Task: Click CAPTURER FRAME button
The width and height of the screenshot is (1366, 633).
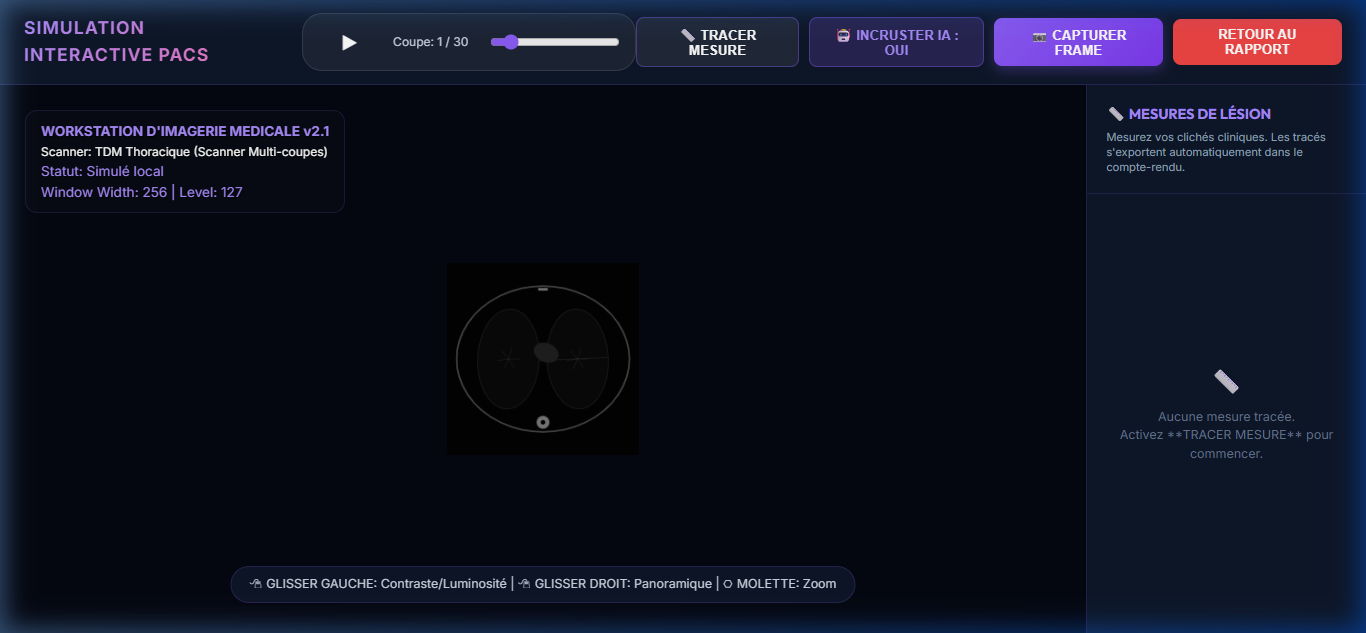Action: (x=1078, y=42)
